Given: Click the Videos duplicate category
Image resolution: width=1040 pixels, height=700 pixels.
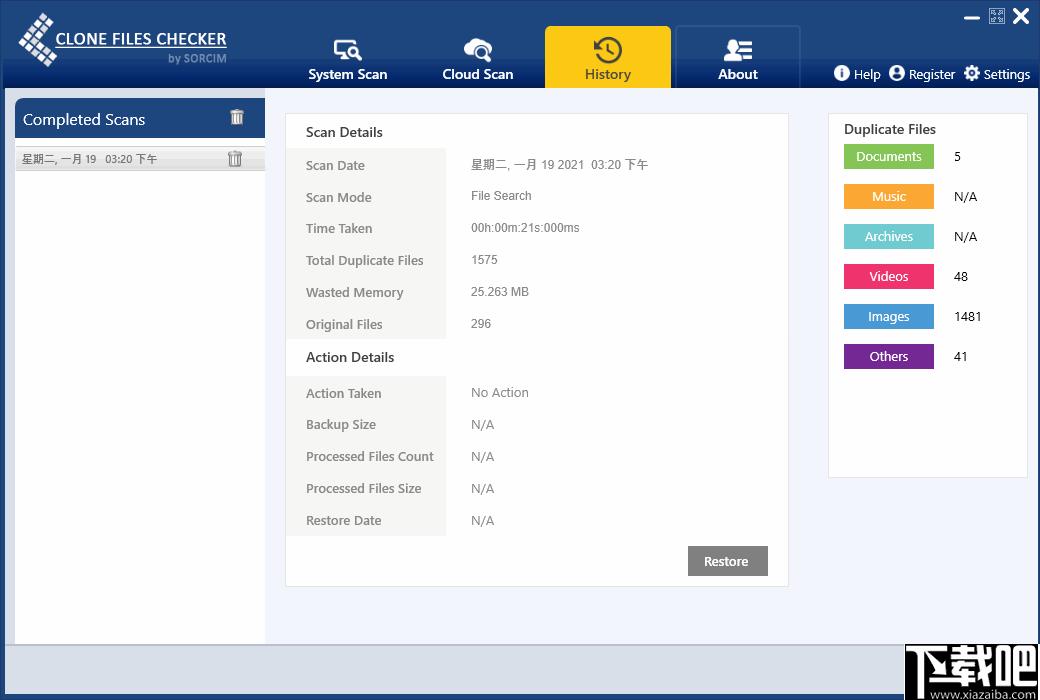Looking at the screenshot, I should coord(889,276).
